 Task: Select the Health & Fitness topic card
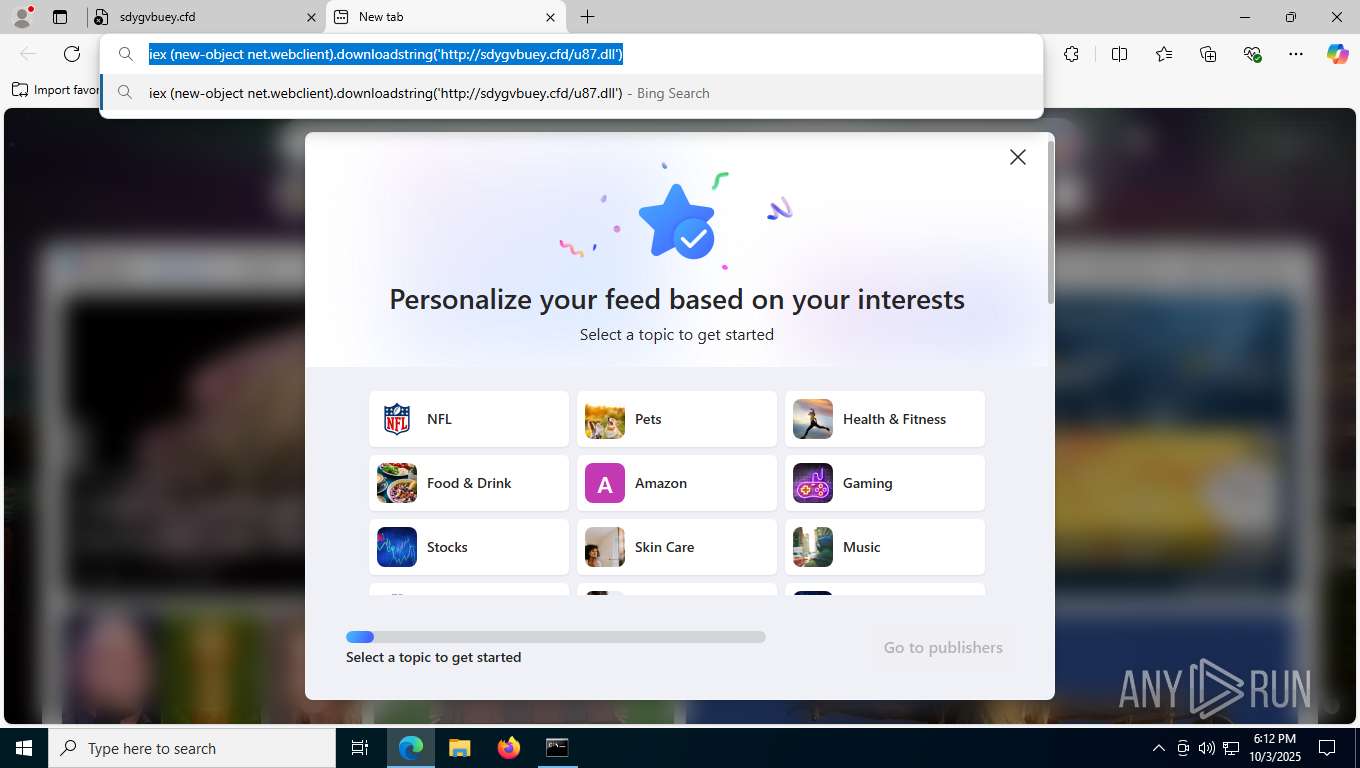(x=885, y=419)
